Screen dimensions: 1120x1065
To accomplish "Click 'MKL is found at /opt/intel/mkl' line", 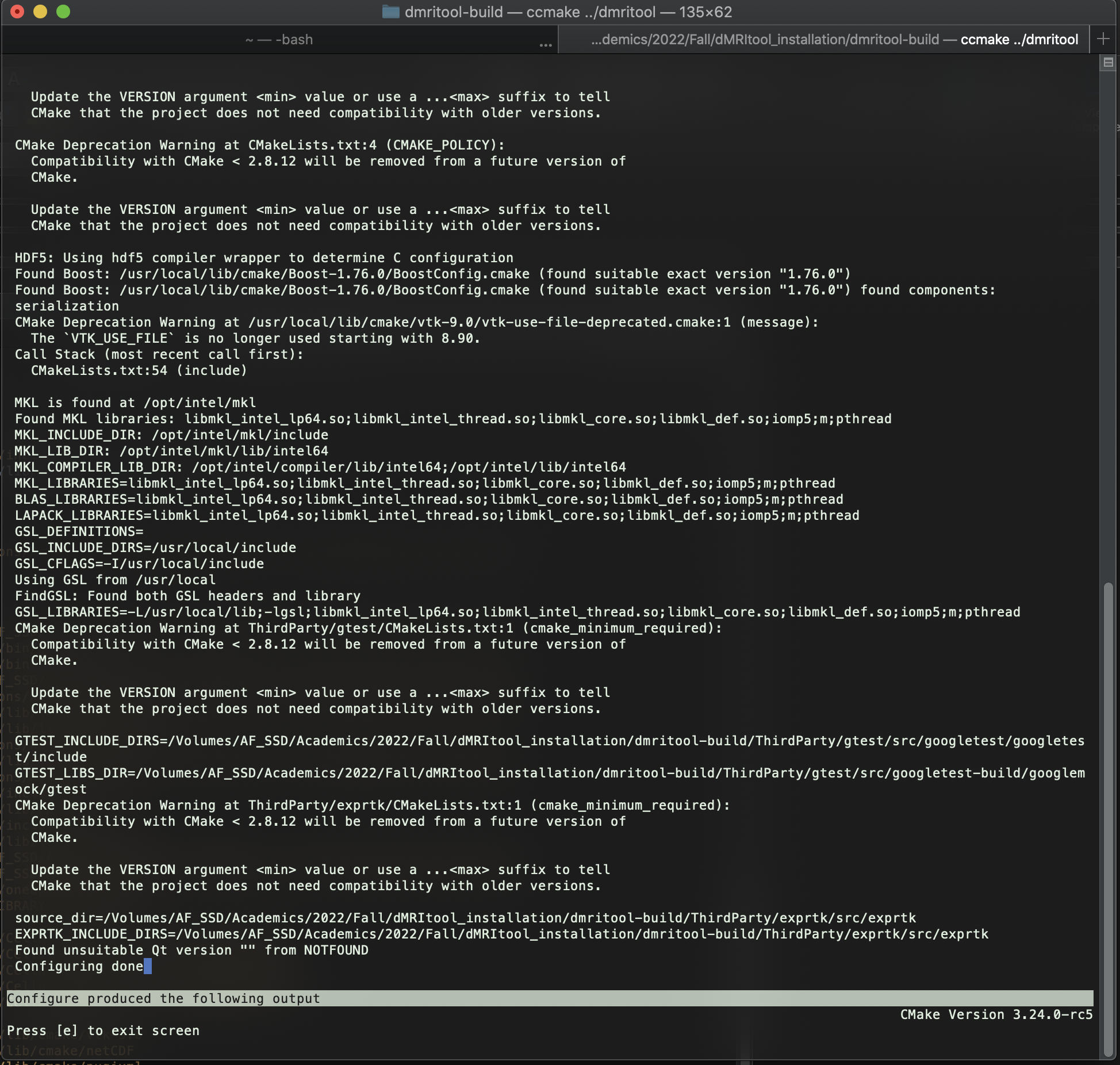I will point(135,403).
